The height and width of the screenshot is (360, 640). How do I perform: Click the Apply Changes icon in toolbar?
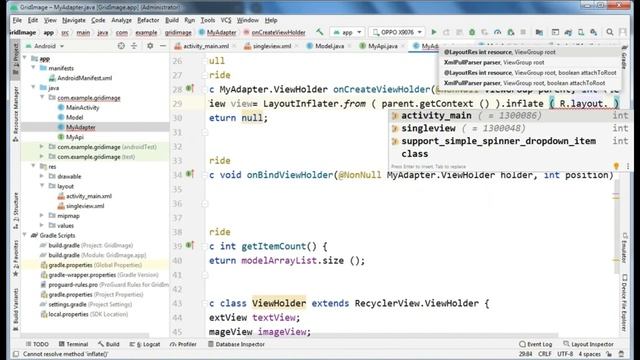[x=447, y=32]
